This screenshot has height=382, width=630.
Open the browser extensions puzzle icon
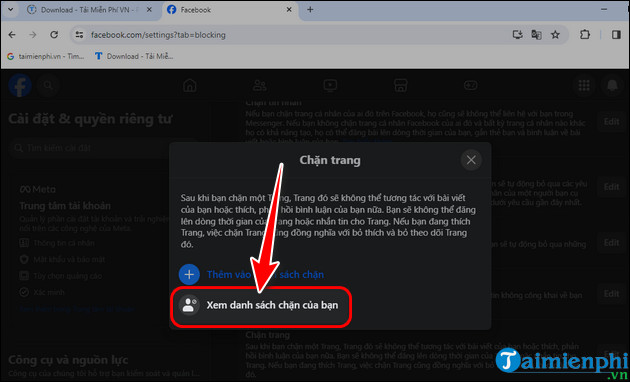585,35
